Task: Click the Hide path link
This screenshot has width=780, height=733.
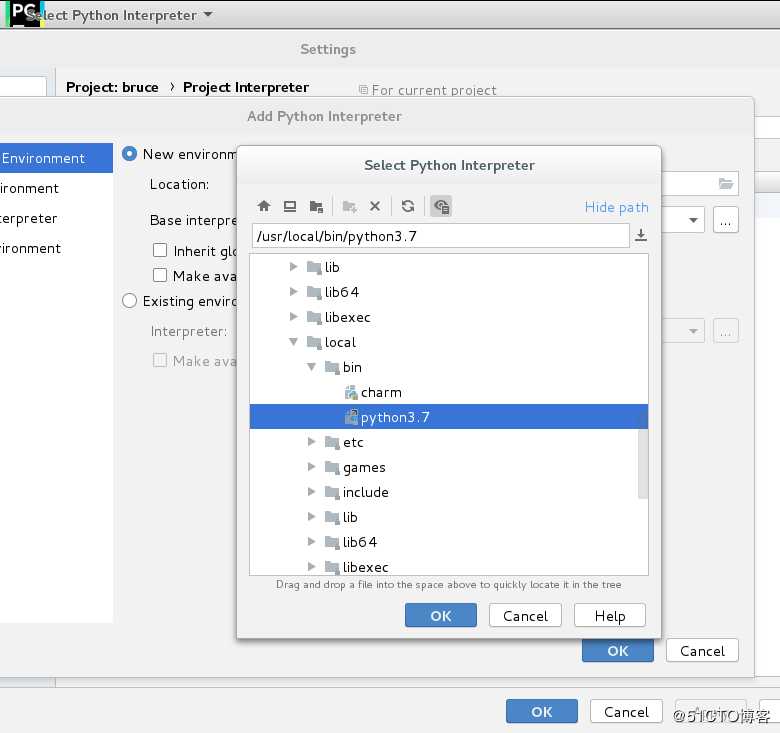Action: coord(616,207)
